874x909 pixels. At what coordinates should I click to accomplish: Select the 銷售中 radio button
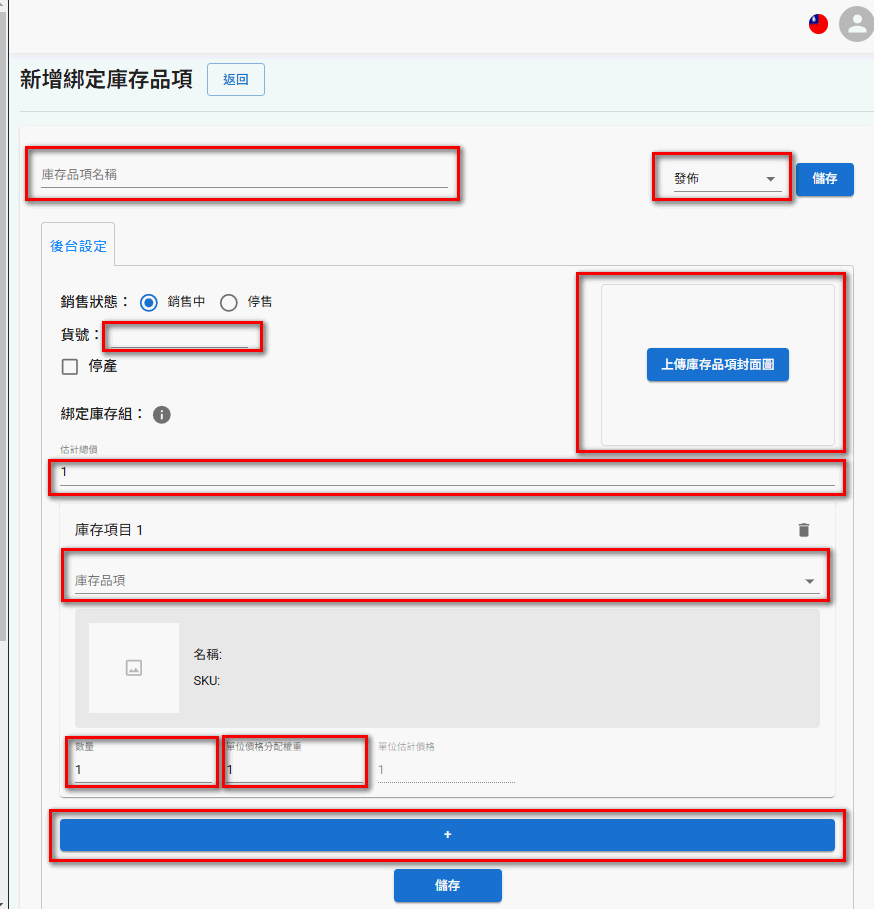148,302
